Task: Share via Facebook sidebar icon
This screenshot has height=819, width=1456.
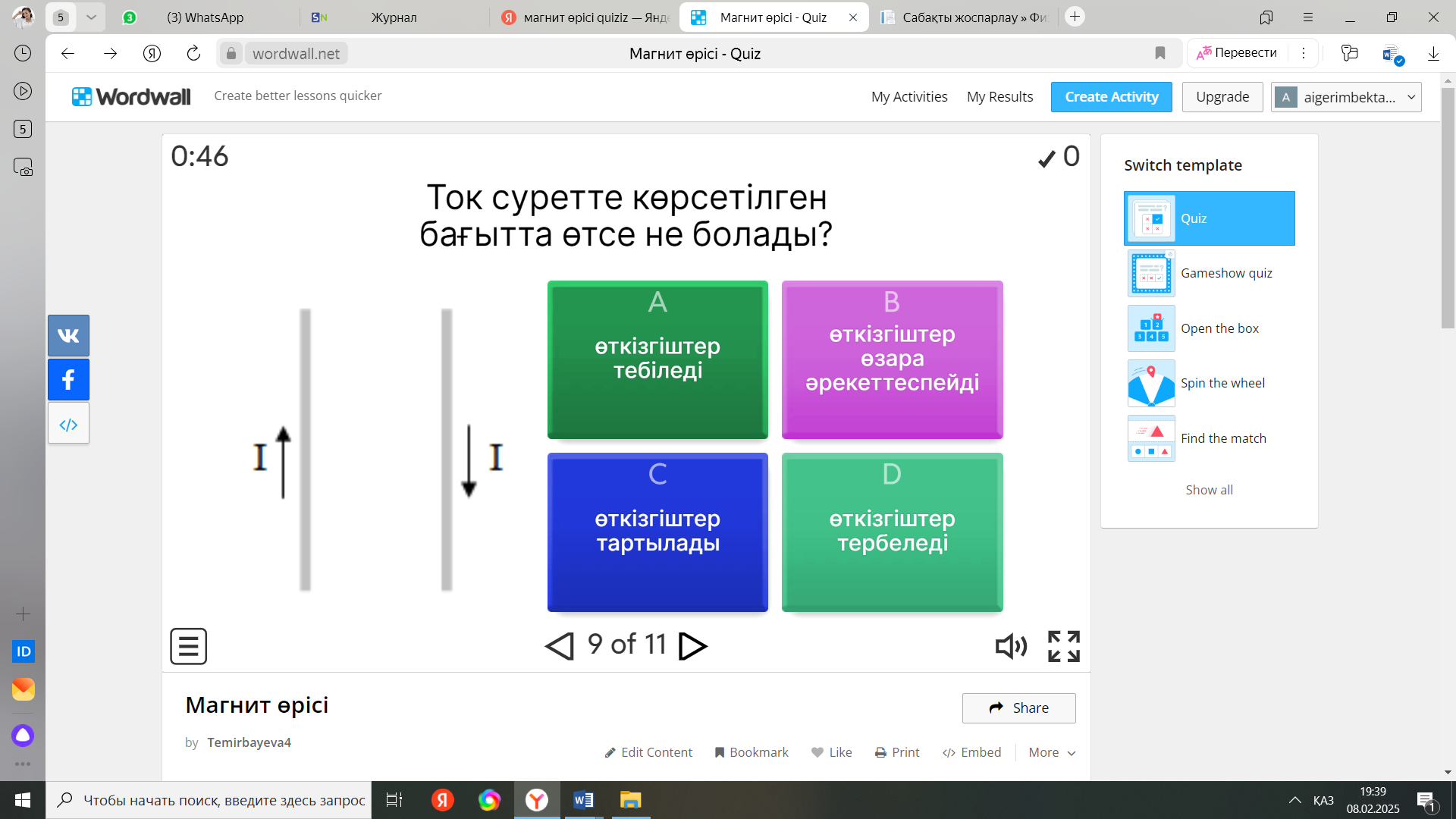Action: 68,379
